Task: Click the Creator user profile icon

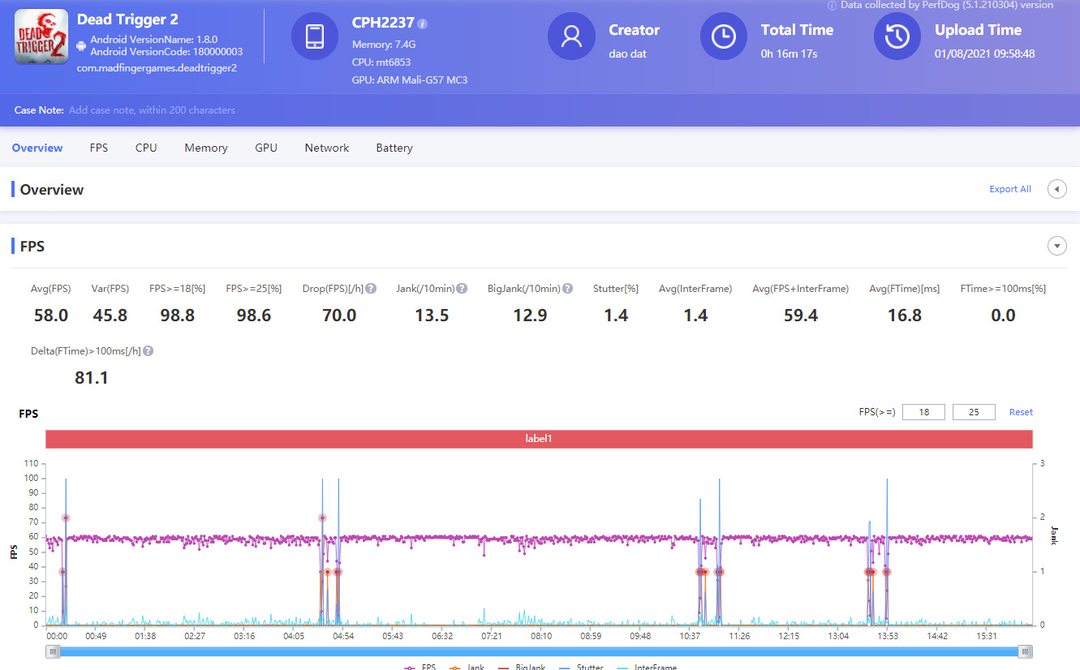Action: pos(571,37)
